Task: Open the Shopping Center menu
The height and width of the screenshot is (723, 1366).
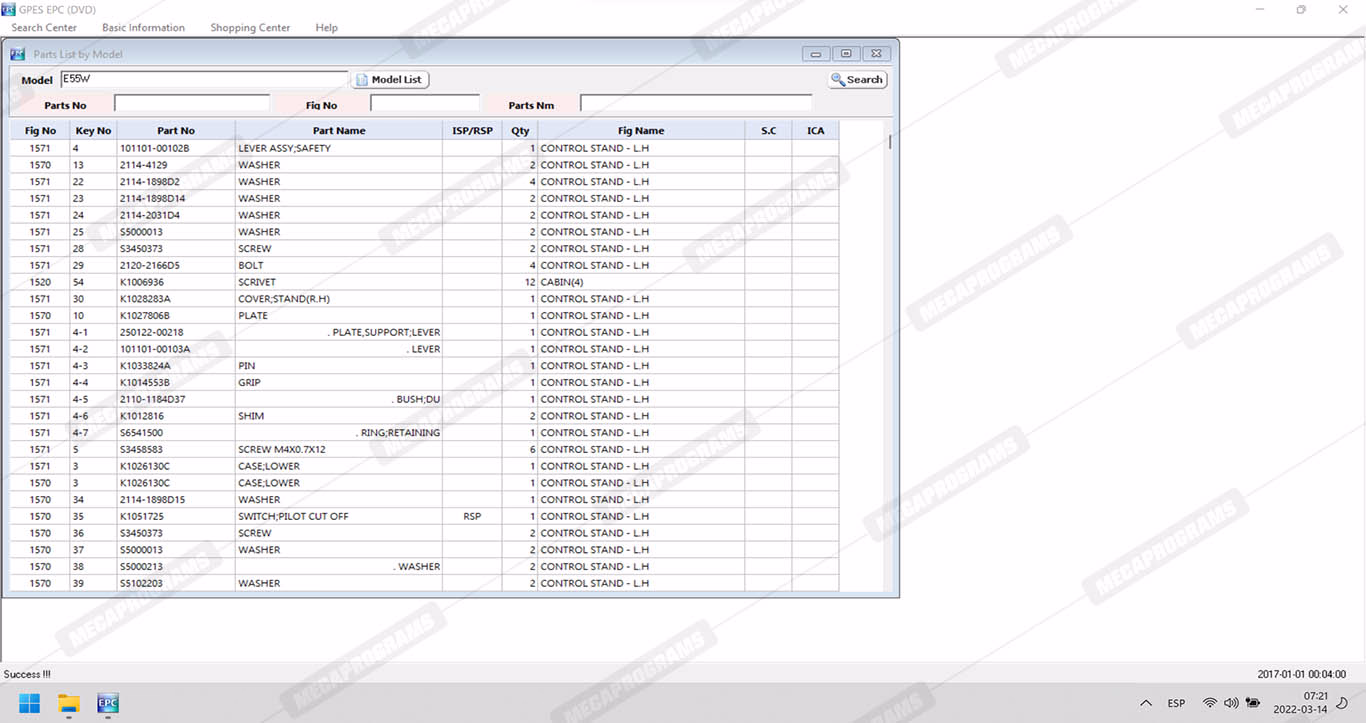Action: (x=250, y=28)
